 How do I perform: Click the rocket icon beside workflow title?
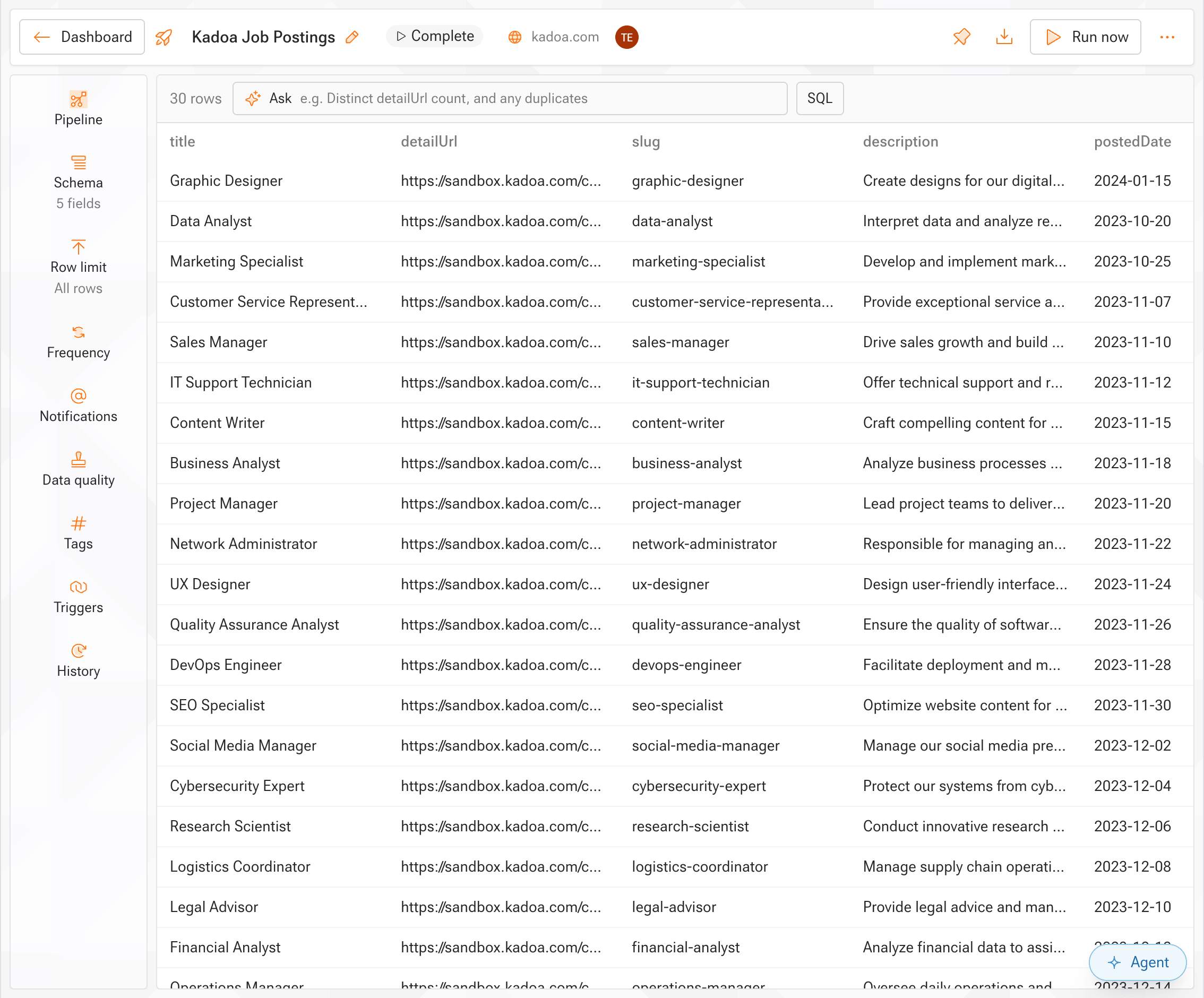tap(164, 37)
